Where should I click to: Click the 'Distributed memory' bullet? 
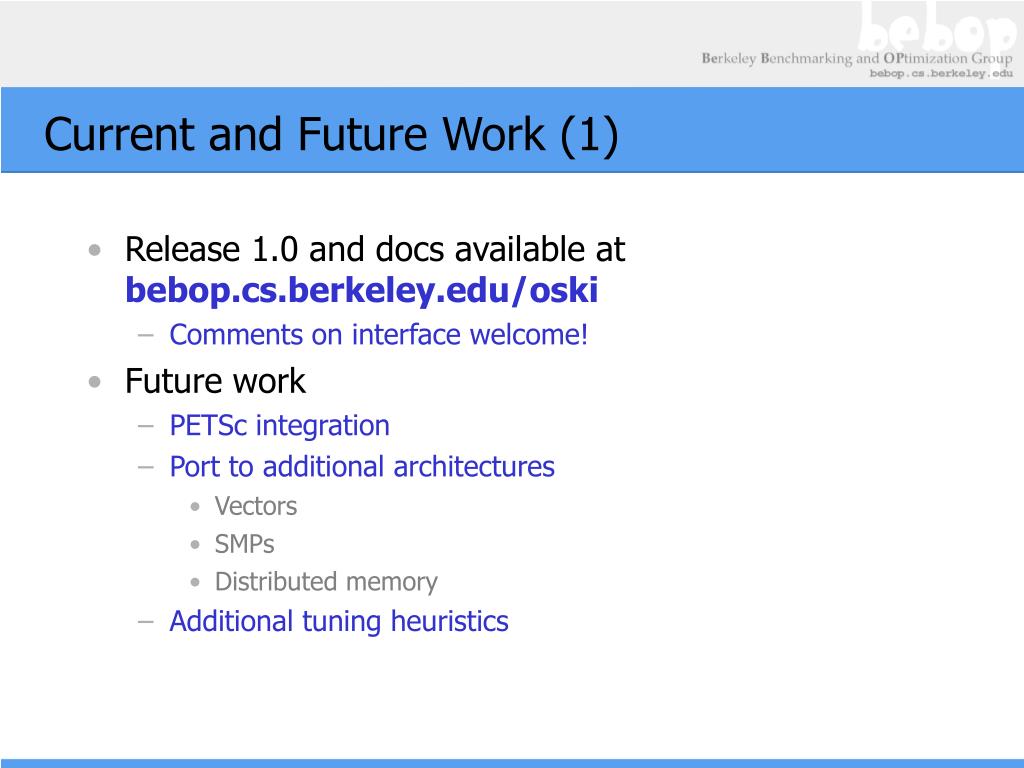(x=326, y=582)
